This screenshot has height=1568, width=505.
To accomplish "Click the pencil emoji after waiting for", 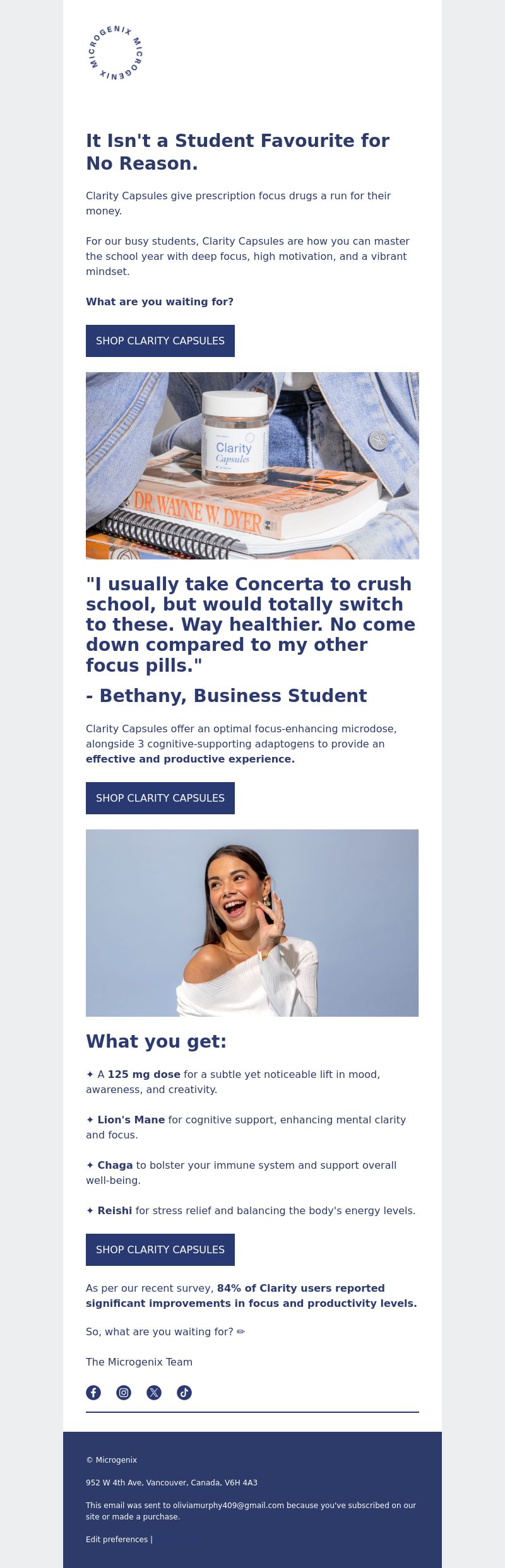I will 241,1331.
